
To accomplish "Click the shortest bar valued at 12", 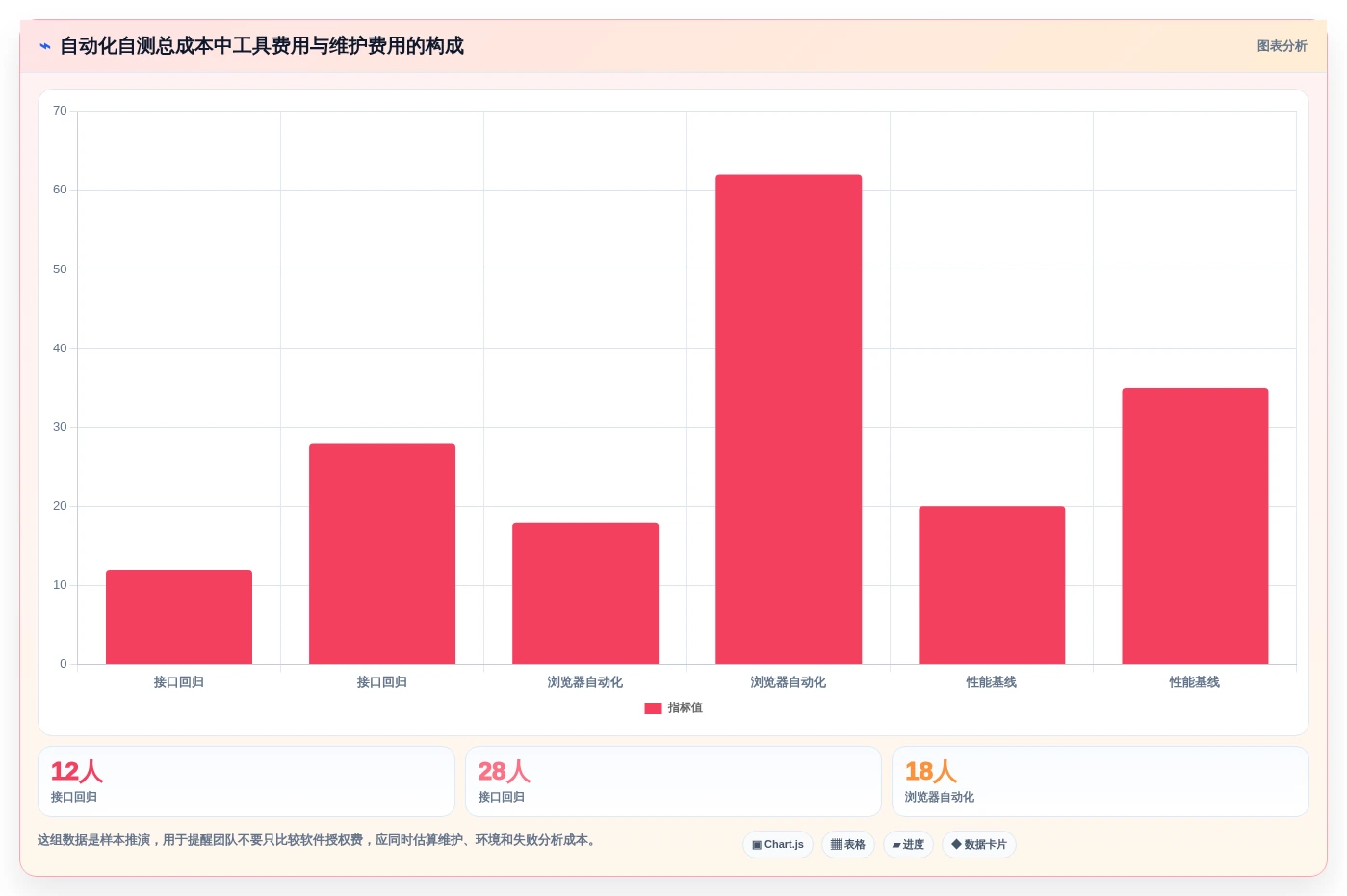I will [x=179, y=617].
